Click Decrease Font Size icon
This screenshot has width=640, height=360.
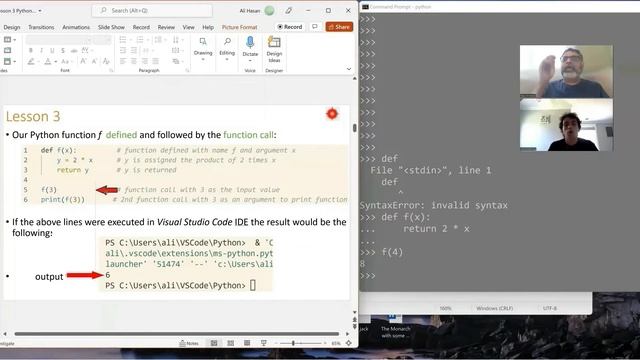[94, 61]
